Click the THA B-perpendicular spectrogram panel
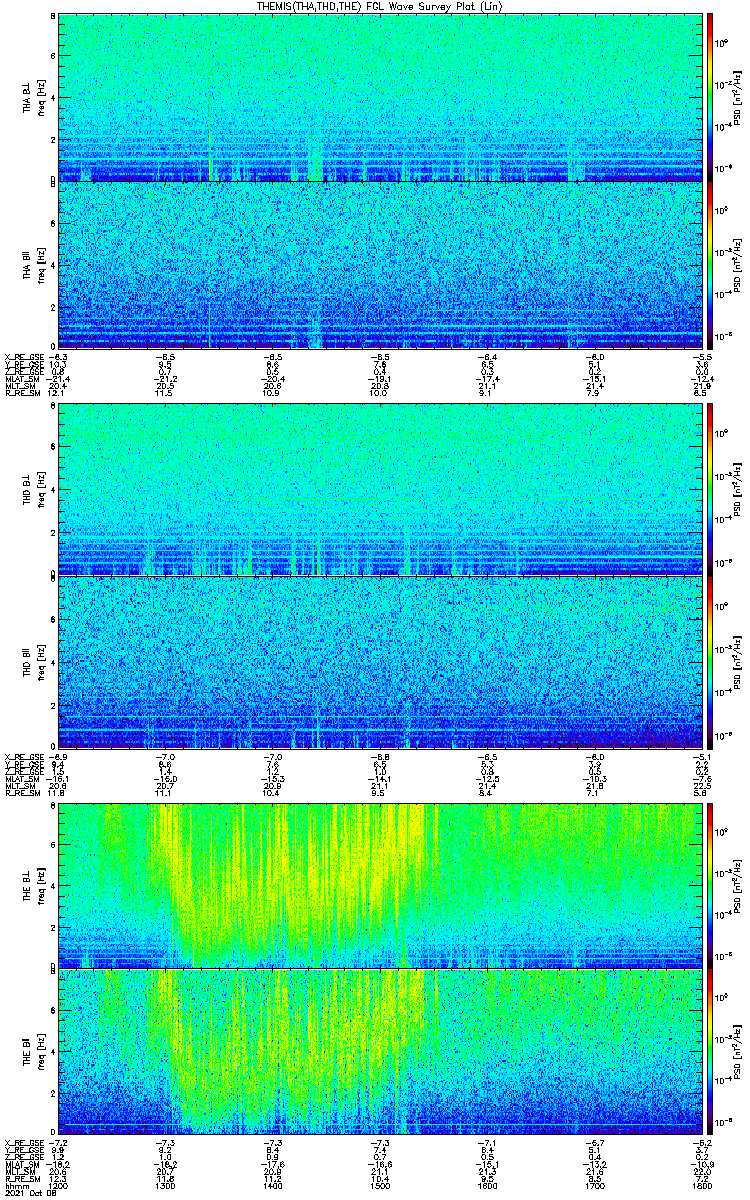 381,97
